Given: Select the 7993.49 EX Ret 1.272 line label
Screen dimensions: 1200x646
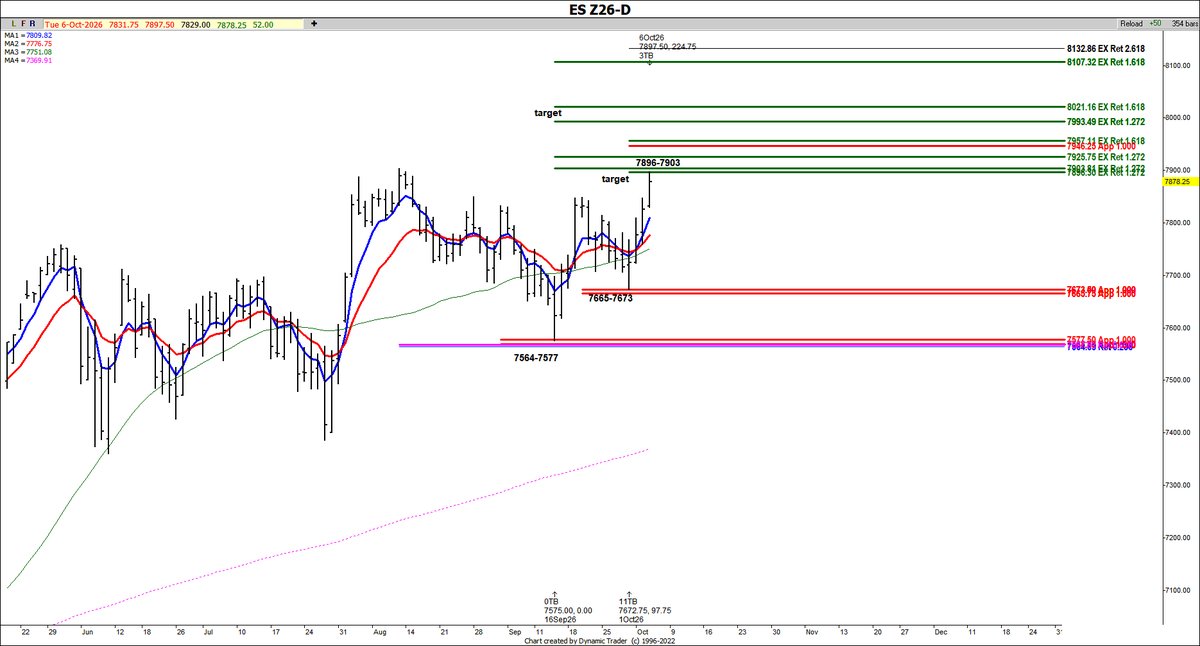Looking at the screenshot, I should [1105, 122].
